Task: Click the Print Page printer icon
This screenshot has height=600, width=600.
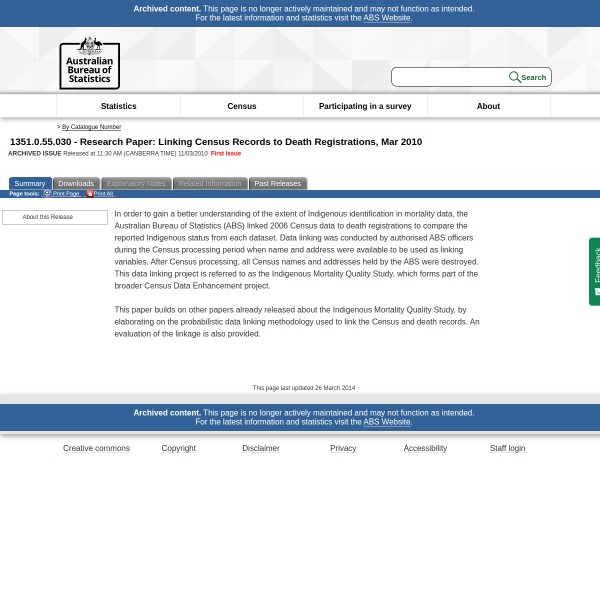Action: click(x=47, y=194)
